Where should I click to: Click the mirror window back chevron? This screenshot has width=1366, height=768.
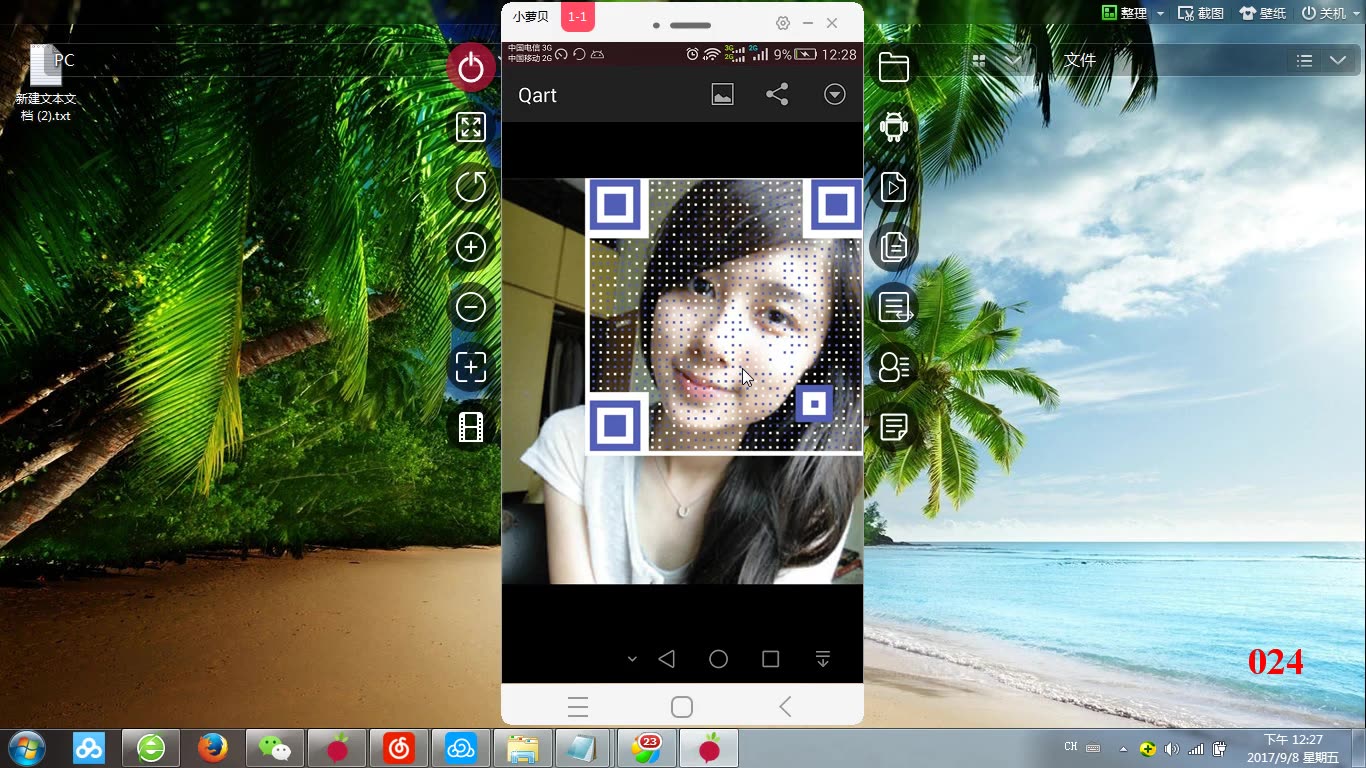785,707
